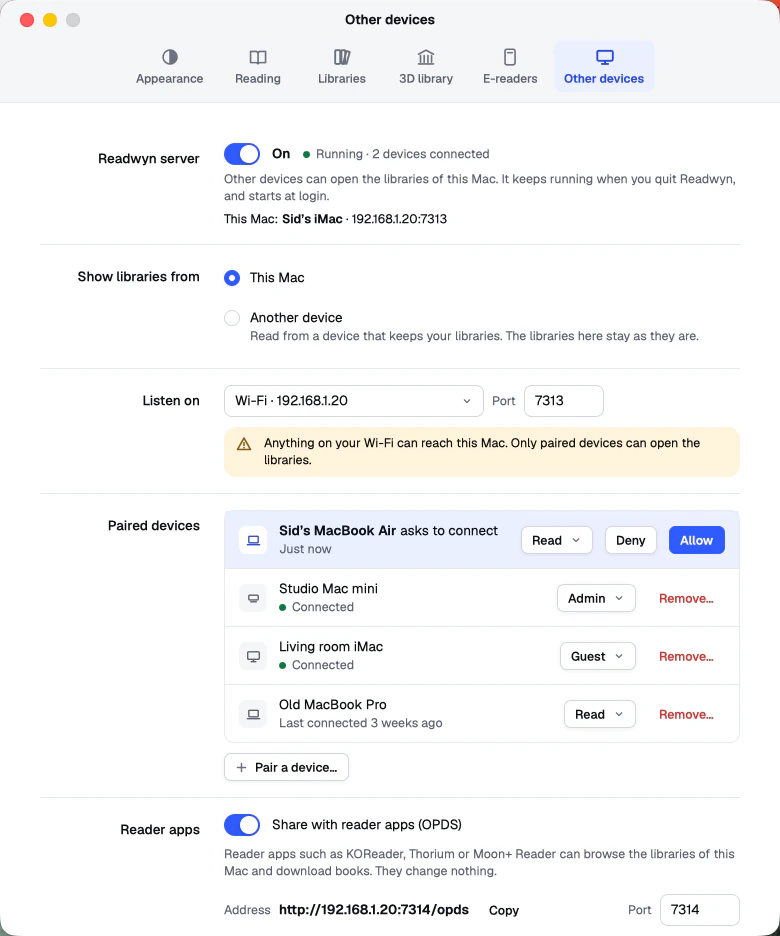The image size is (780, 936).
Task: Open the Read dropdown for Sid's MacBook Air
Action: pos(557,540)
